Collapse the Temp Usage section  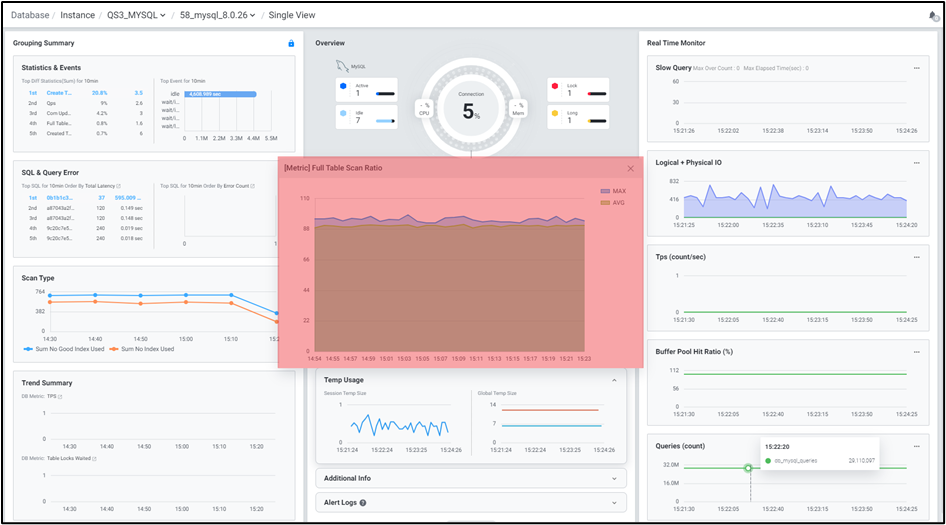coord(614,380)
